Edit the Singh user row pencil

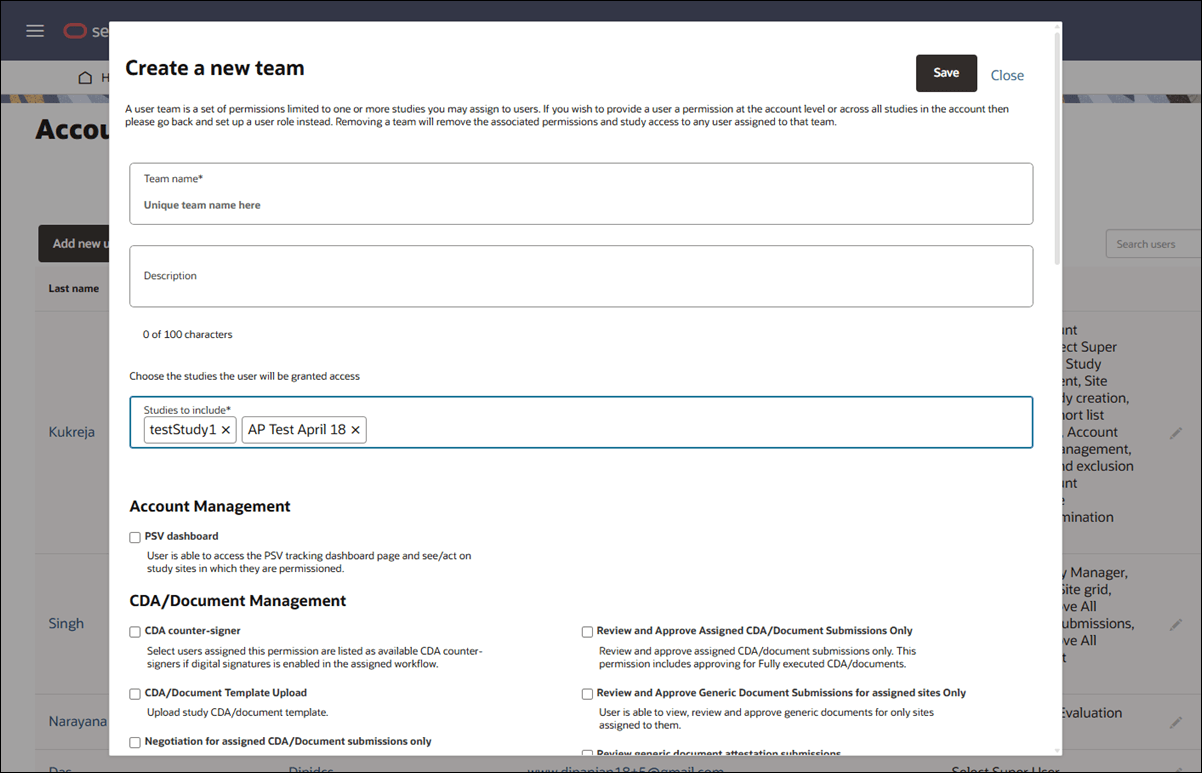1176,624
